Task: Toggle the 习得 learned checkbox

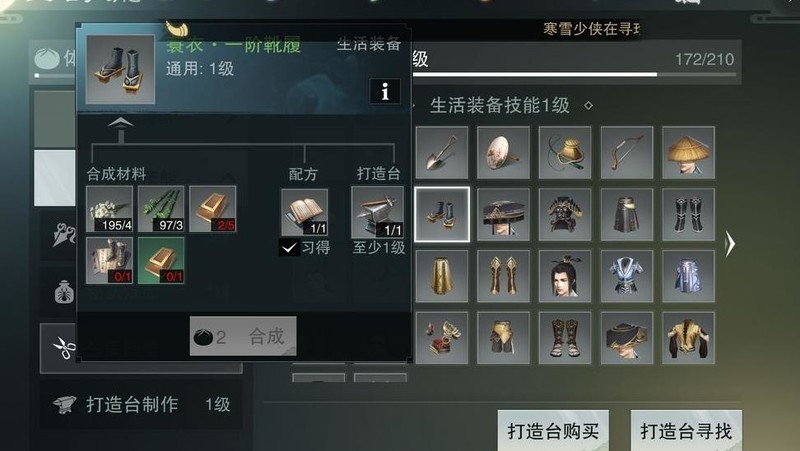Action: click(x=289, y=248)
